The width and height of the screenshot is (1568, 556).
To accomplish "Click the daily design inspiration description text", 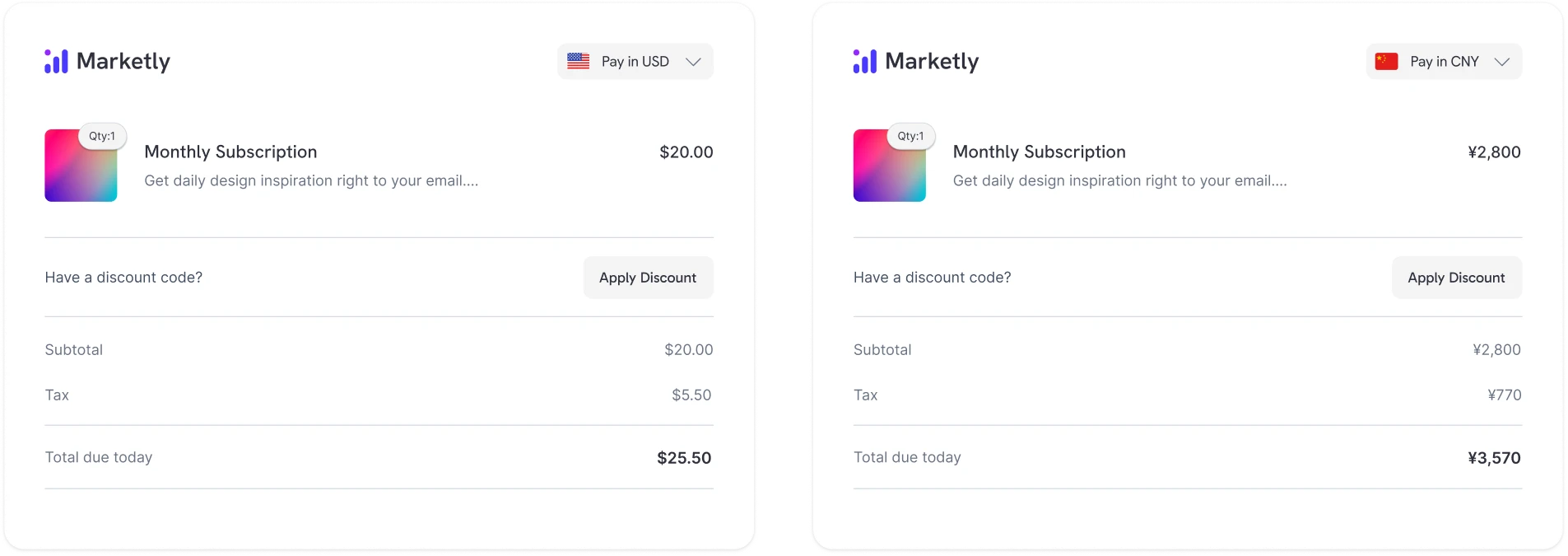I will [x=313, y=180].
